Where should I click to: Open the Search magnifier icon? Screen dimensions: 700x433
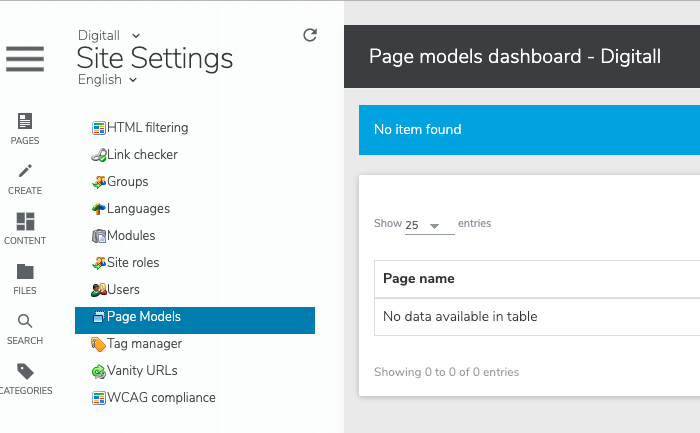pyautogui.click(x=25, y=321)
